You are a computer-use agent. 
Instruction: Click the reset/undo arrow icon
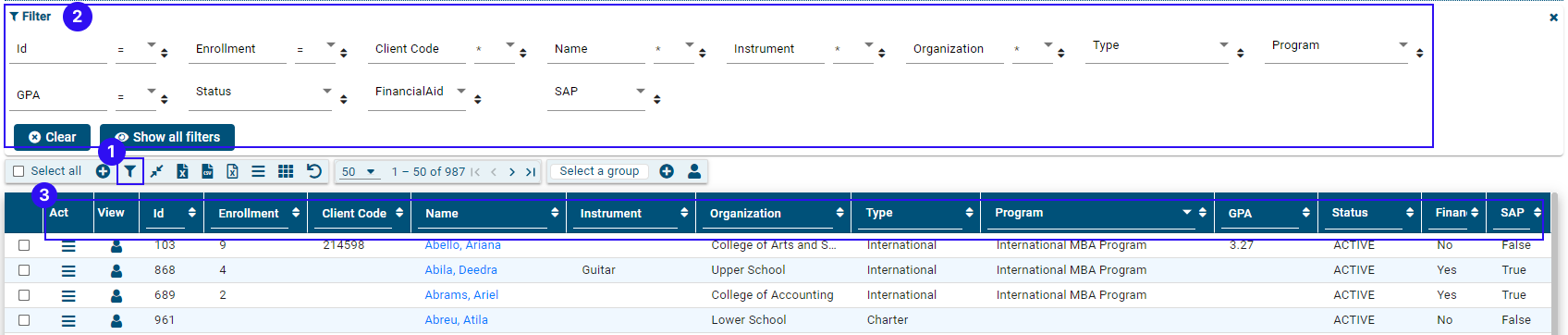[x=314, y=171]
